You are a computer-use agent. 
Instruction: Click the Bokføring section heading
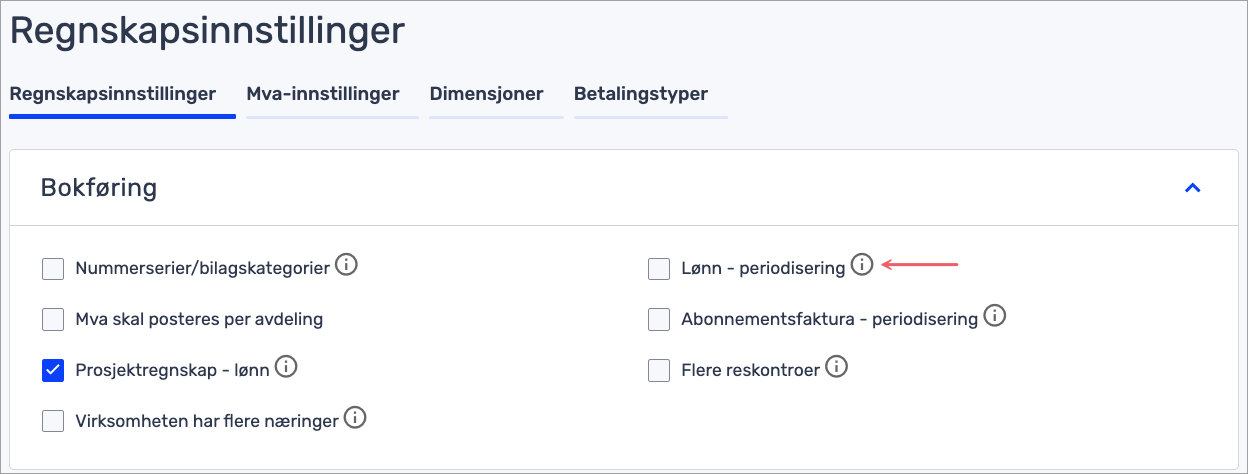99,187
